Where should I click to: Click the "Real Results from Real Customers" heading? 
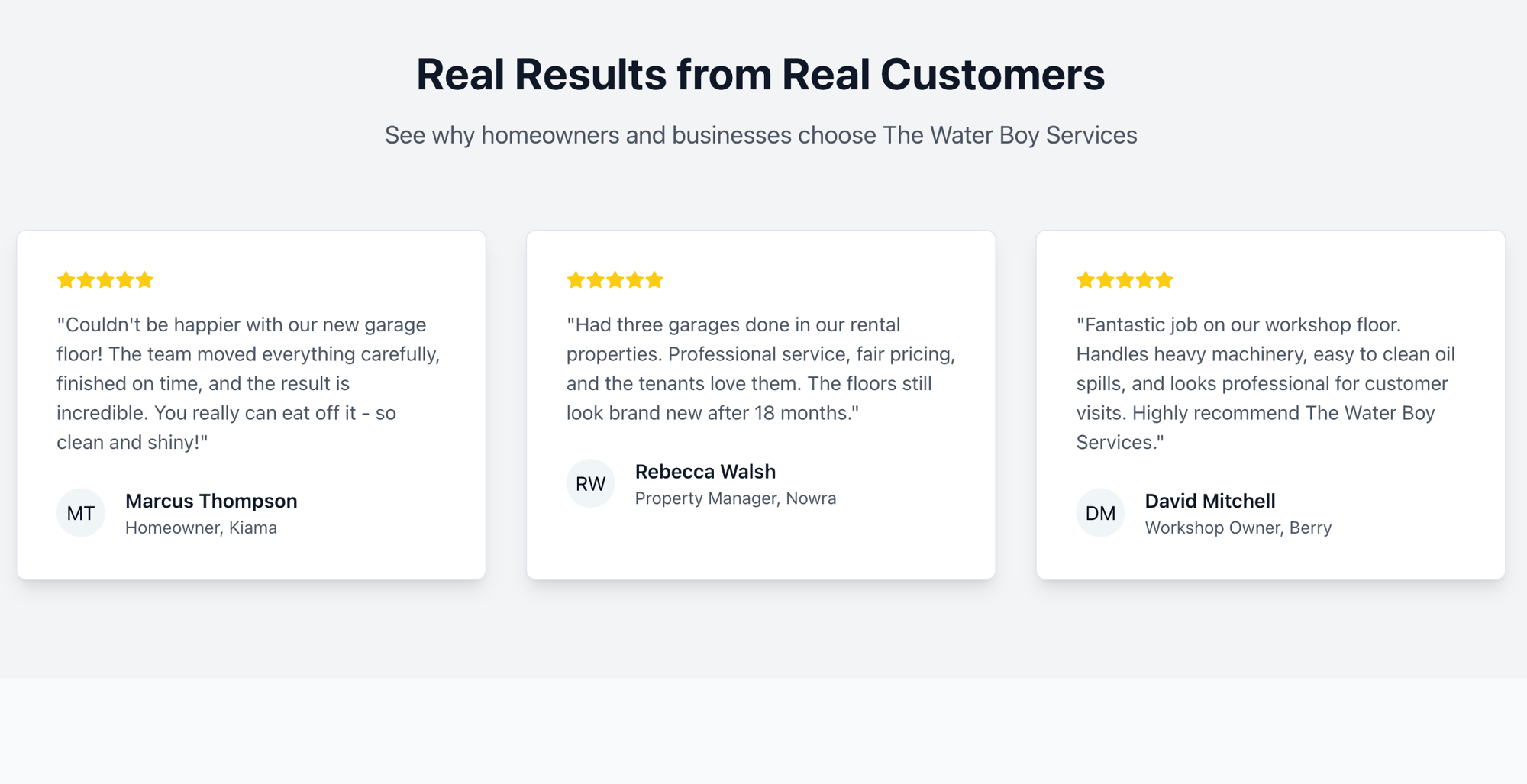760,75
